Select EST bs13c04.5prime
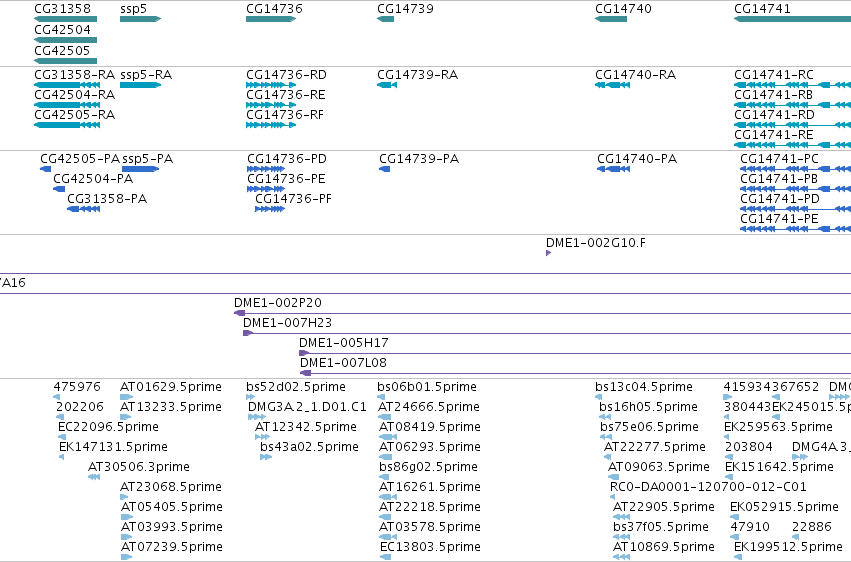851x562 pixels. tap(598, 398)
